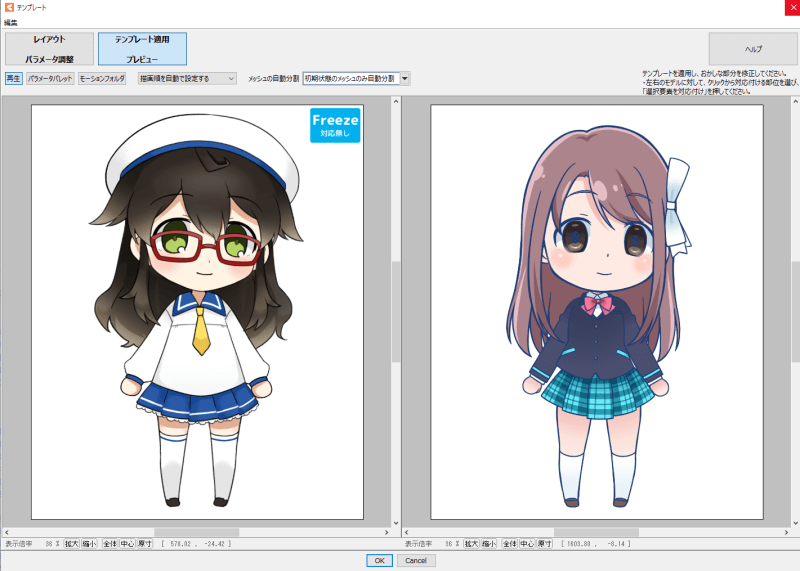The width and height of the screenshot is (800, 571).
Task: Click the Freeze 対応無し badge
Action: [335, 125]
